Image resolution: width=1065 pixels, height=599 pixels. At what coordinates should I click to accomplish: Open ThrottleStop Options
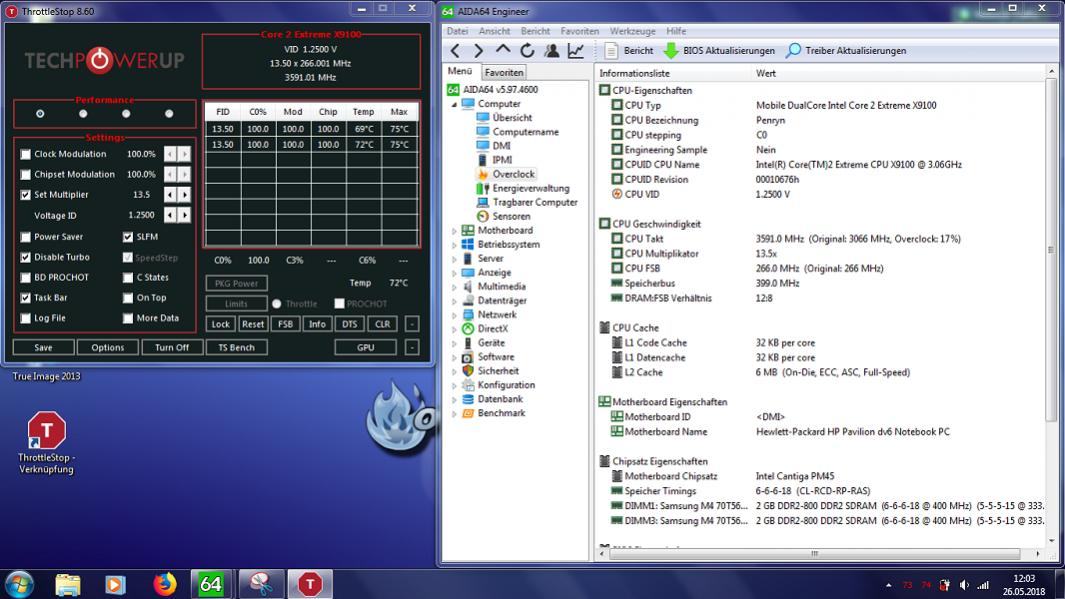(108, 347)
